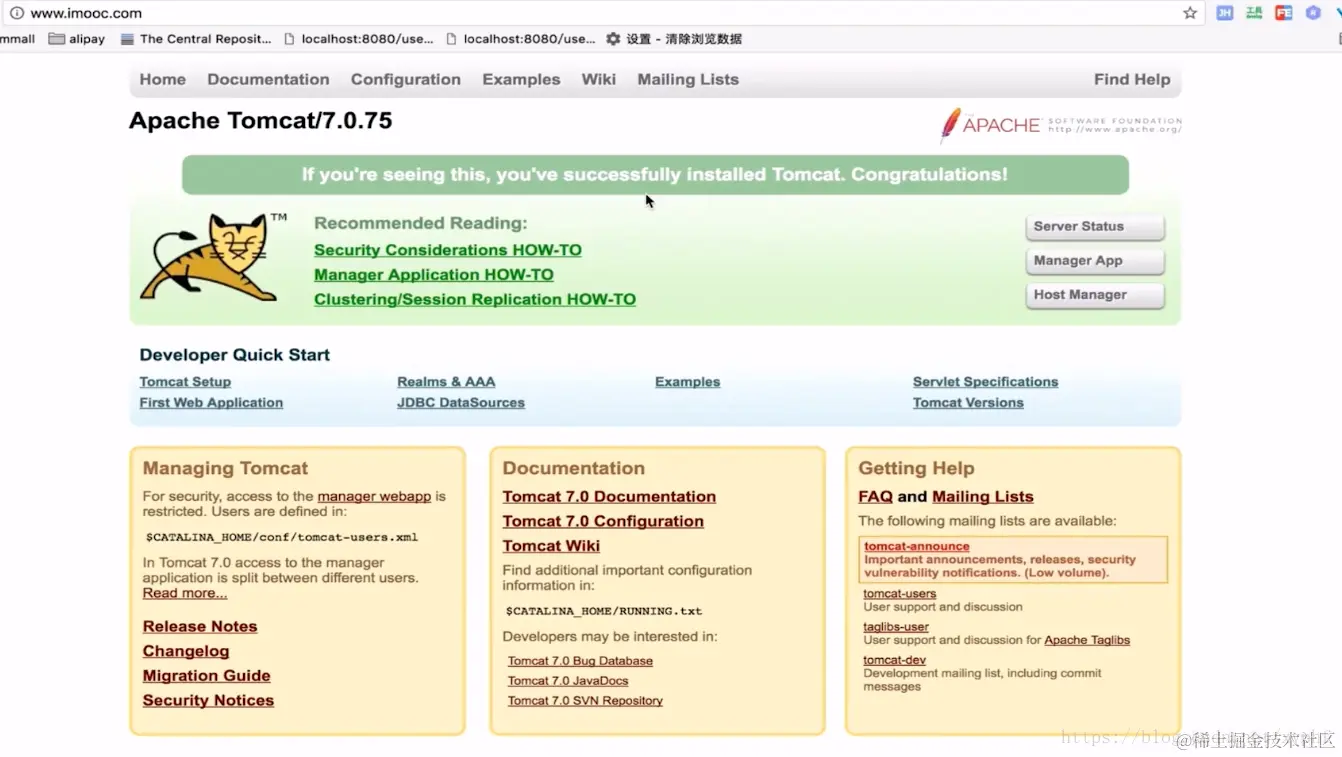Go to Home in the navigation bar
The height and width of the screenshot is (757, 1342).
tap(163, 79)
